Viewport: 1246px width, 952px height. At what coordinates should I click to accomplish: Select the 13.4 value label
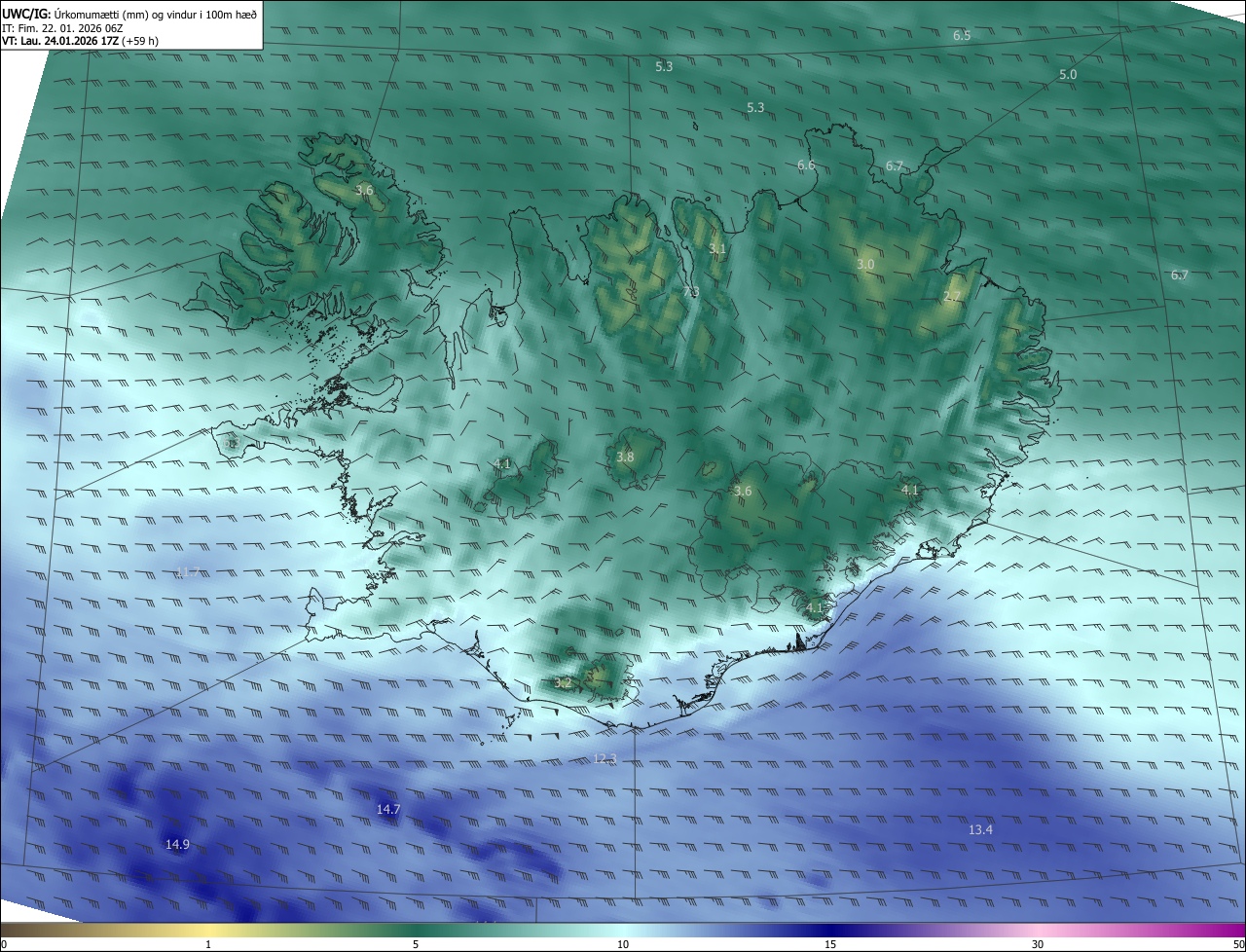tap(980, 829)
